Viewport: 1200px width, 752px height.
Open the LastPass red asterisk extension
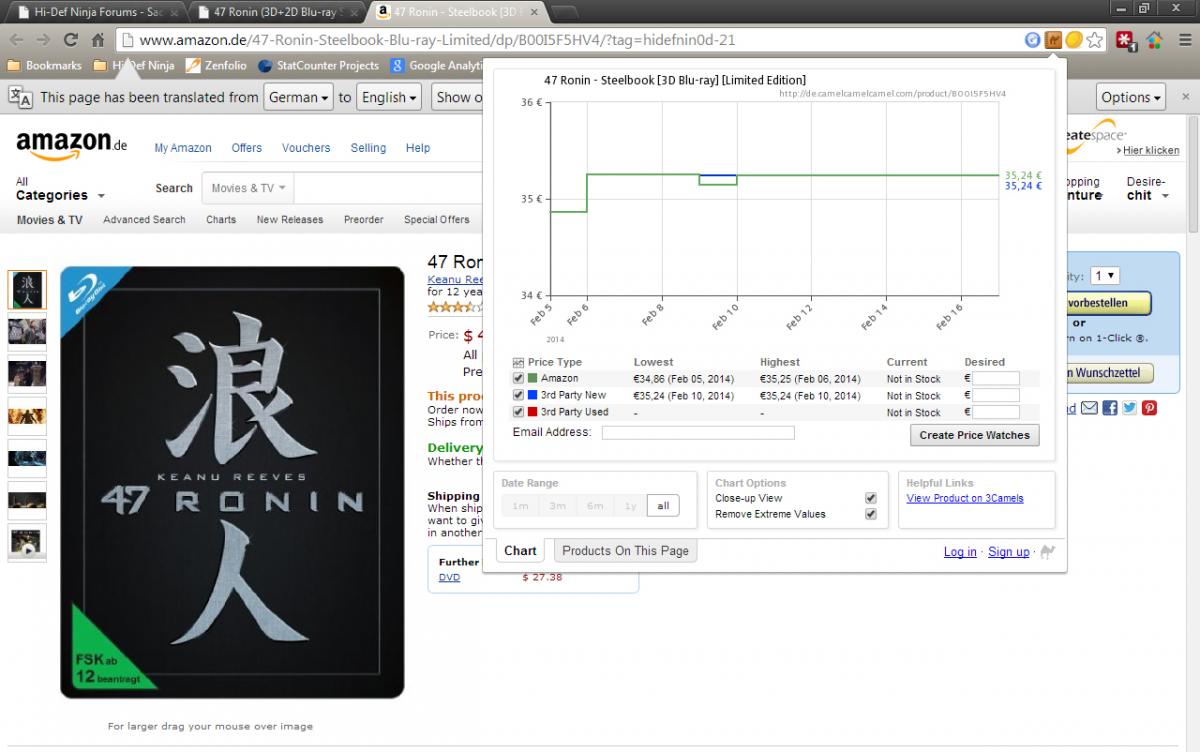(1126, 40)
